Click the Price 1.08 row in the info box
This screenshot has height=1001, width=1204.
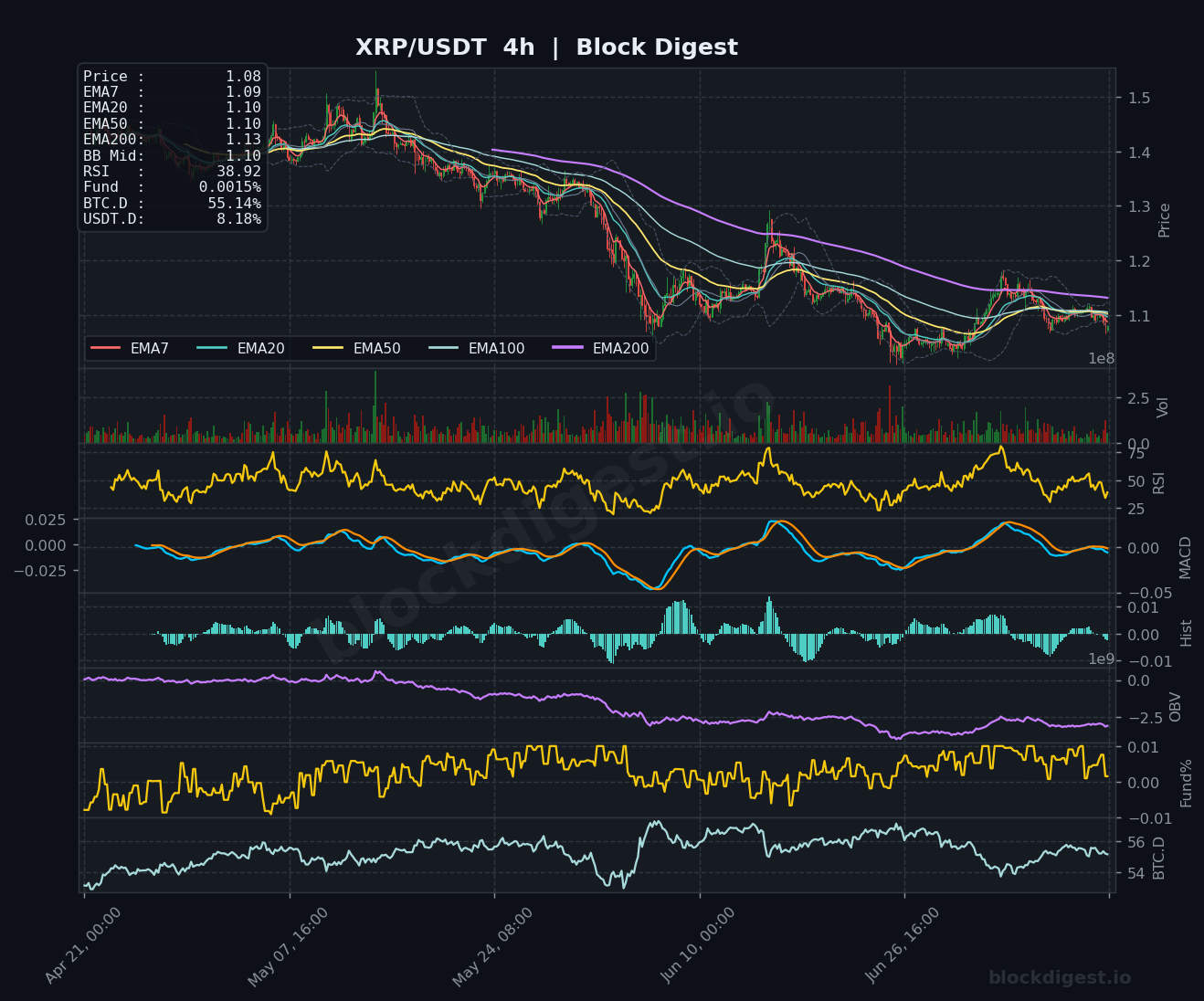click(172, 77)
